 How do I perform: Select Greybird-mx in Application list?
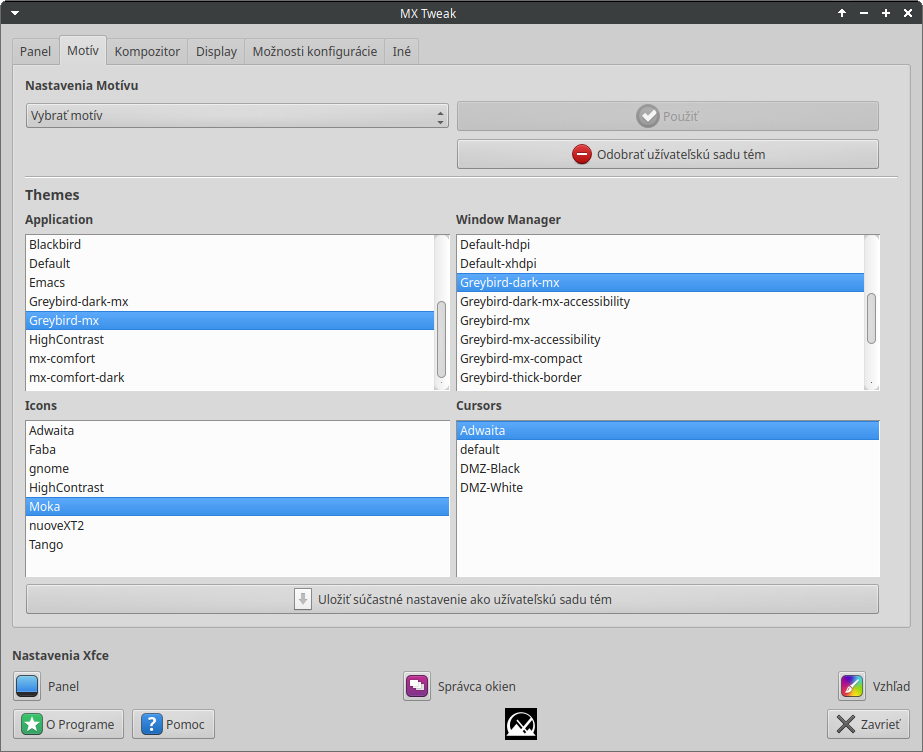[230, 321]
